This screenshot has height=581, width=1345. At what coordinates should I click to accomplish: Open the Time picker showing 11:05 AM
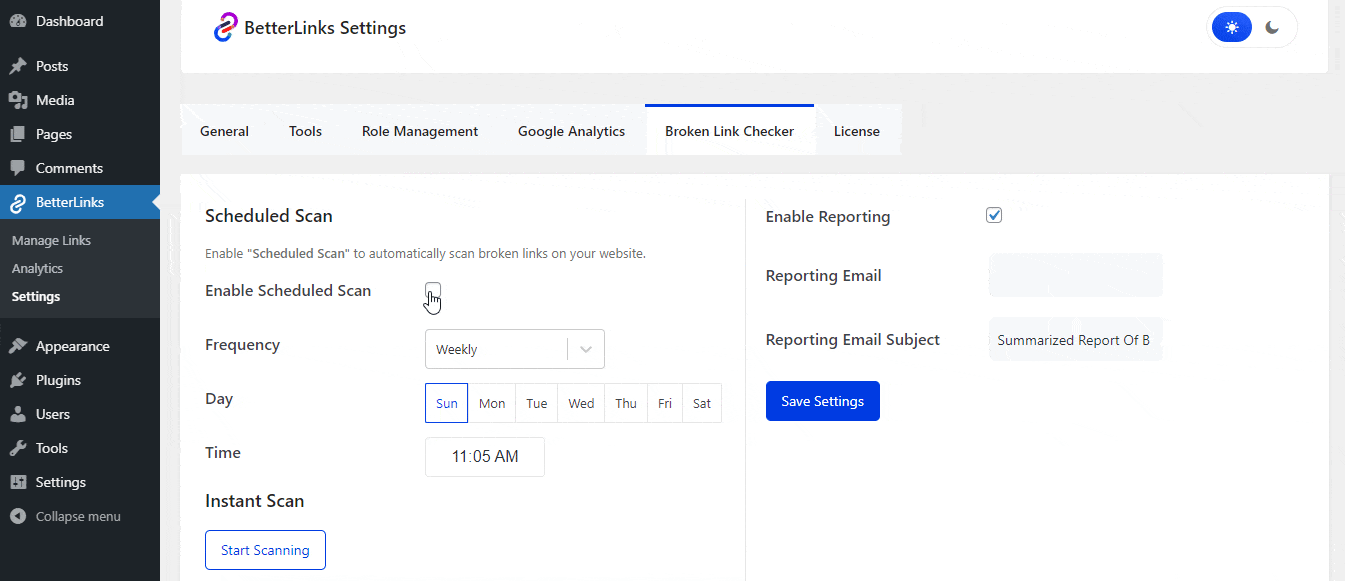484,456
